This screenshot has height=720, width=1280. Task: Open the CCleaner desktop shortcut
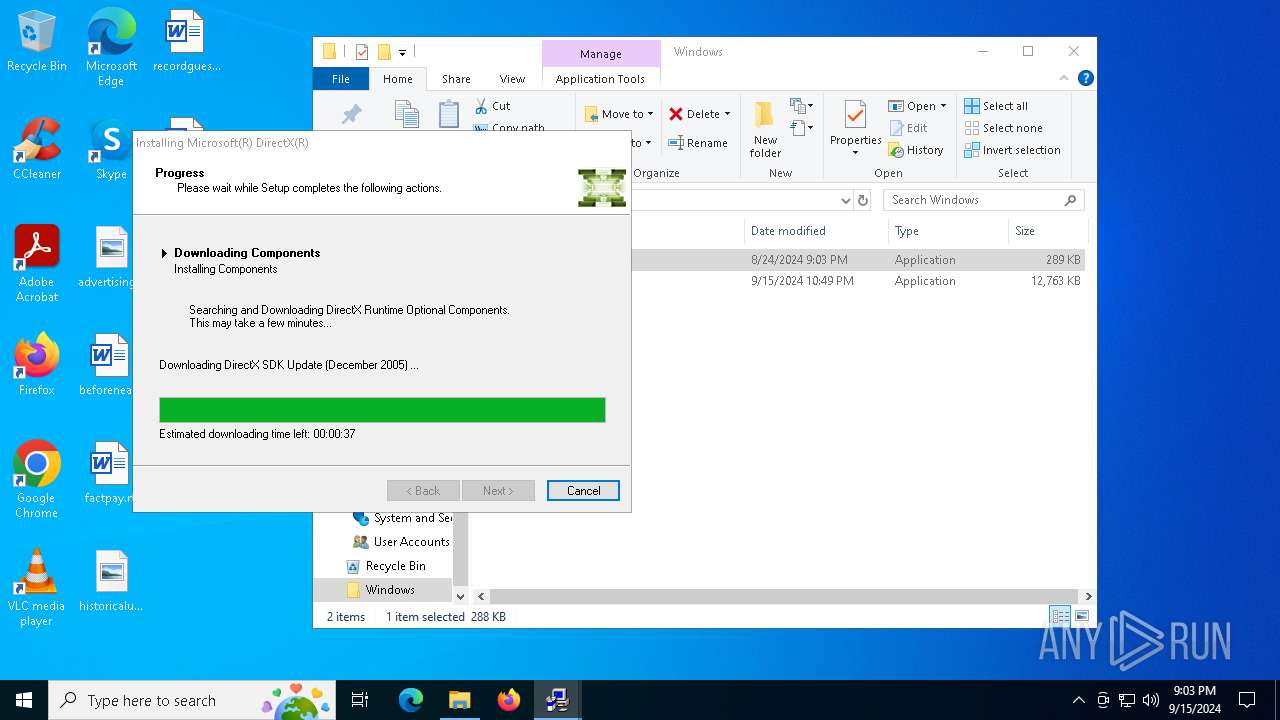click(37, 150)
